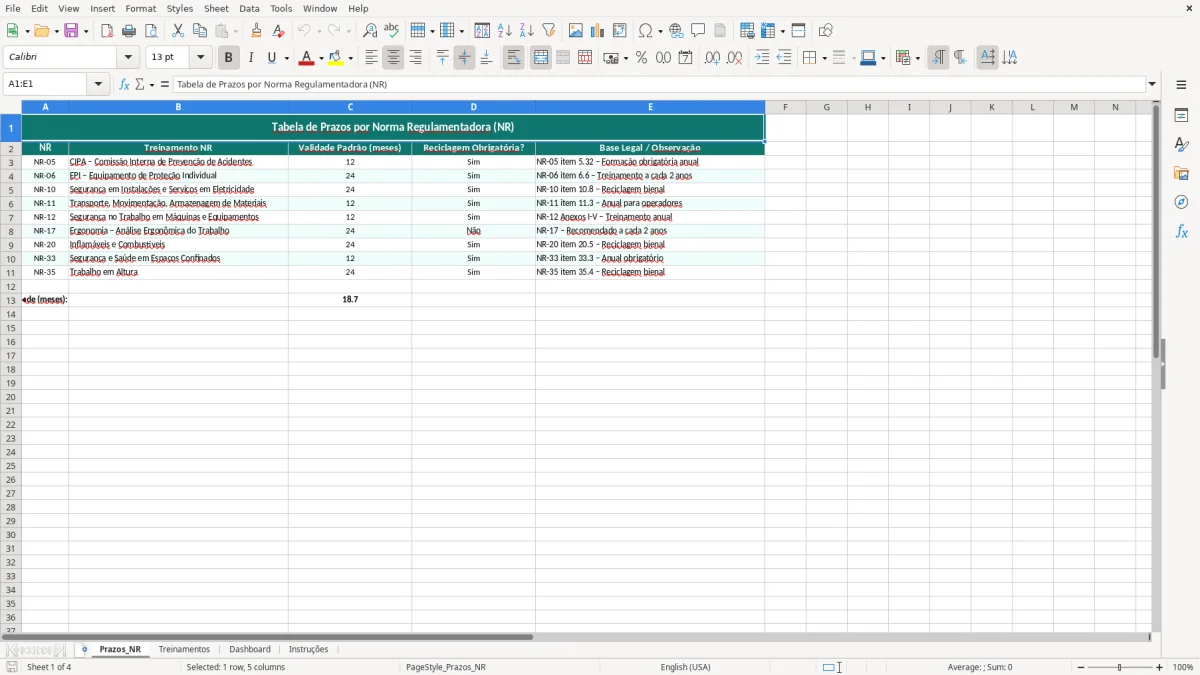The width and height of the screenshot is (1200, 675).
Task: Adjust the zoom slider
Action: [1120, 667]
